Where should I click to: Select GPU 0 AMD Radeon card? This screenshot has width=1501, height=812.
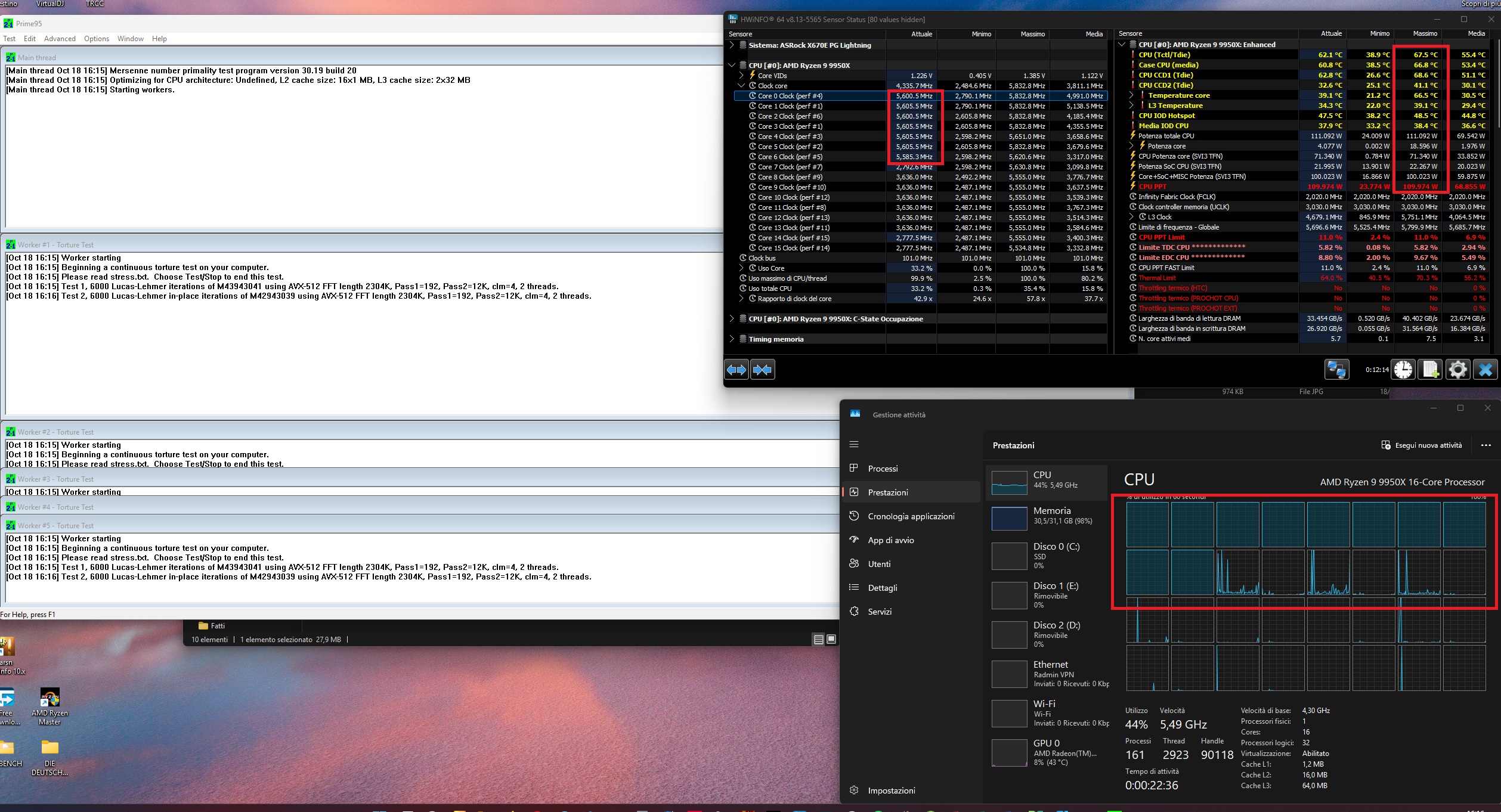[1047, 752]
